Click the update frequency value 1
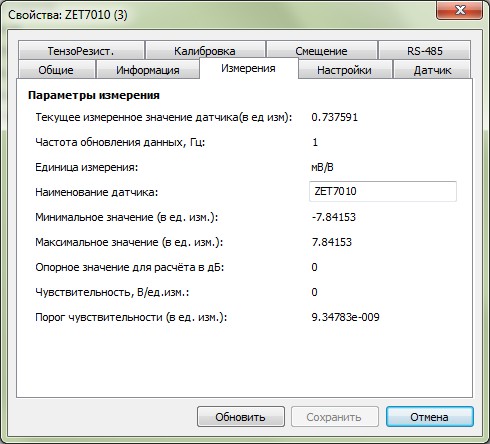 coord(315,142)
